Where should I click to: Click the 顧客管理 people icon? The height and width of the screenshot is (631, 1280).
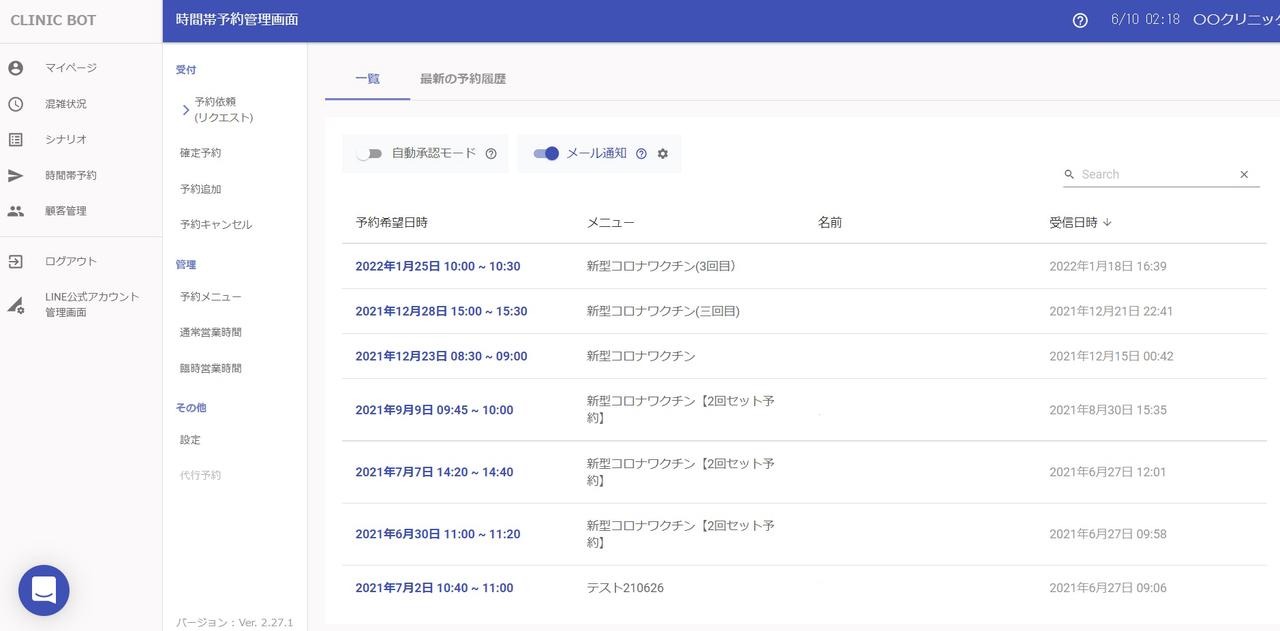(x=15, y=211)
